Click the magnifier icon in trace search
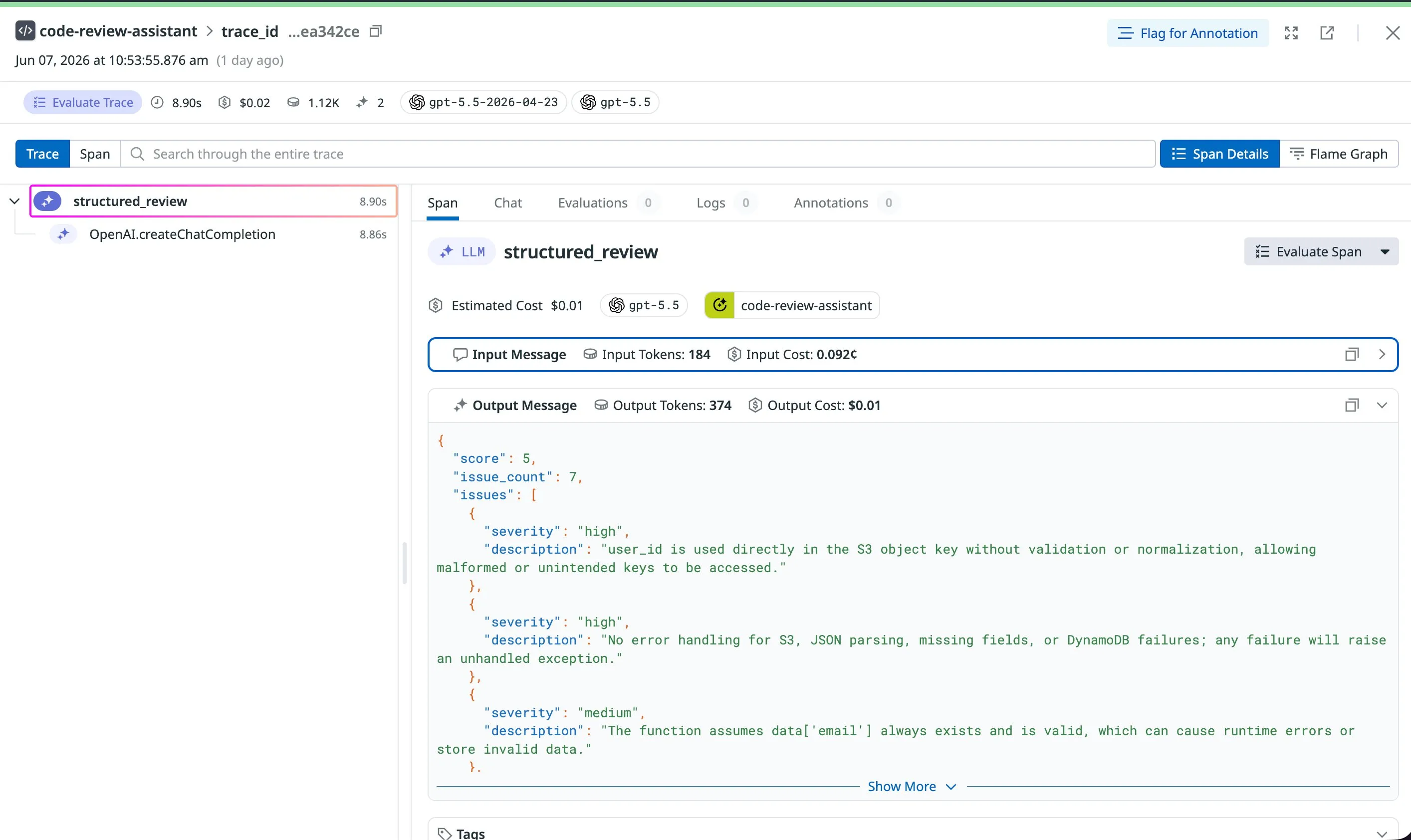 coord(137,154)
